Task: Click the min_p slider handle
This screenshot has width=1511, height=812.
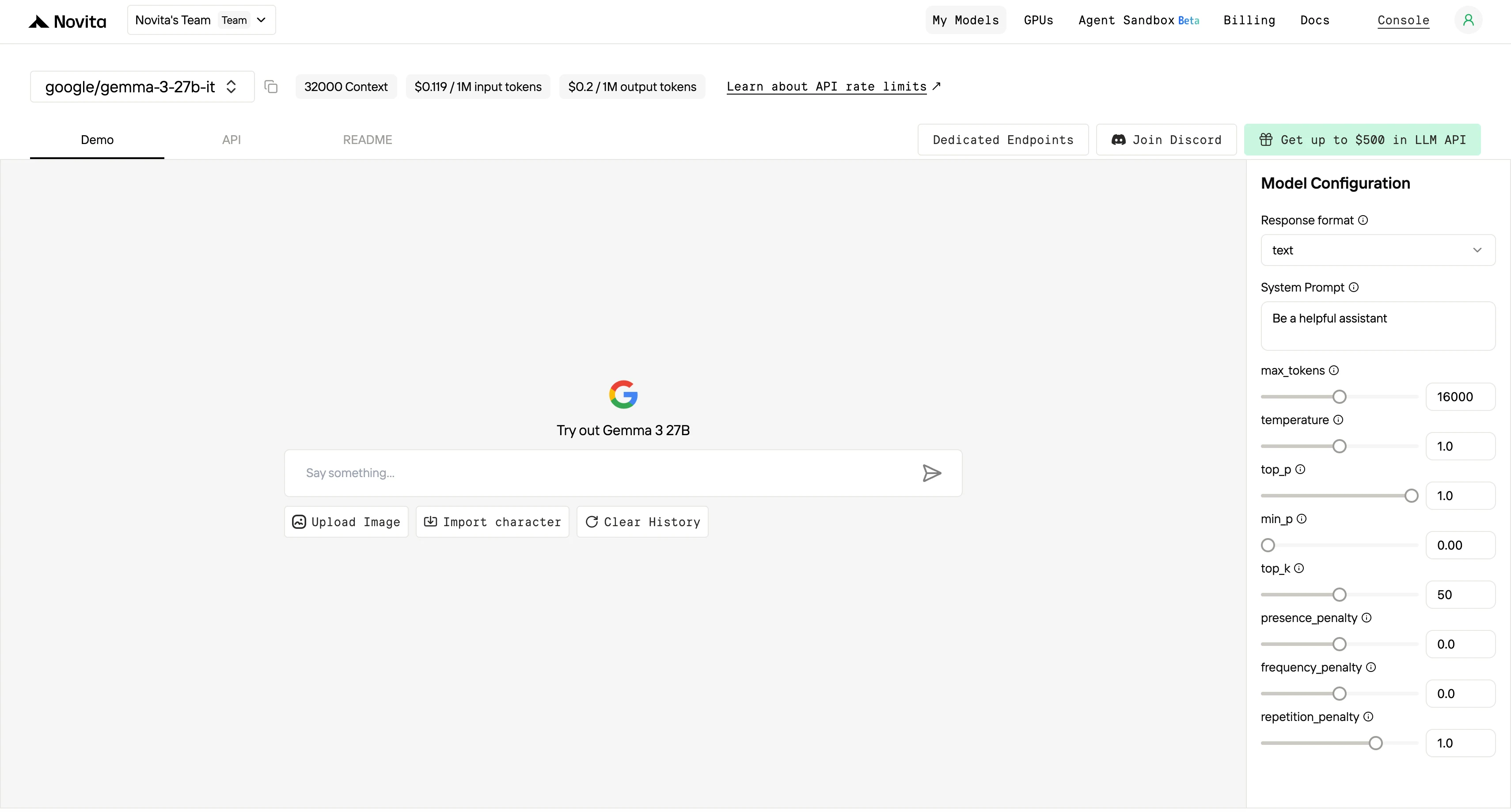Action: point(1268,546)
